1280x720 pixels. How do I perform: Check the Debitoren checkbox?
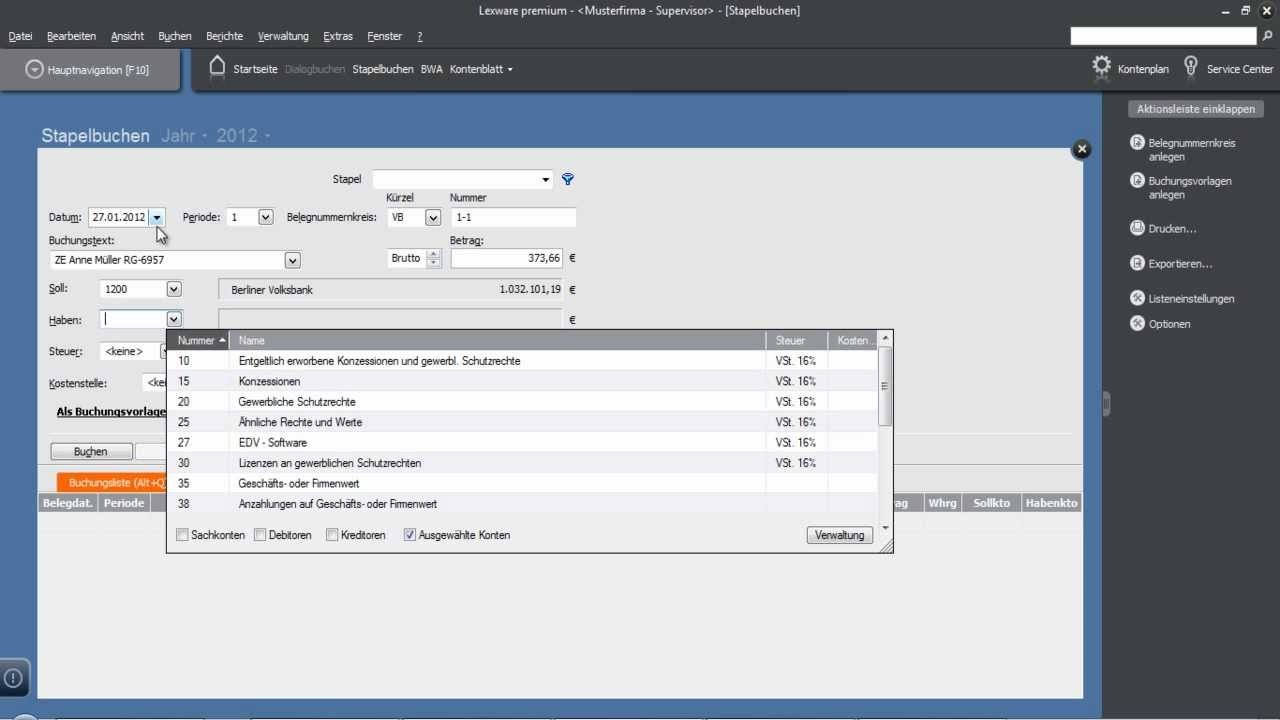[x=260, y=535]
